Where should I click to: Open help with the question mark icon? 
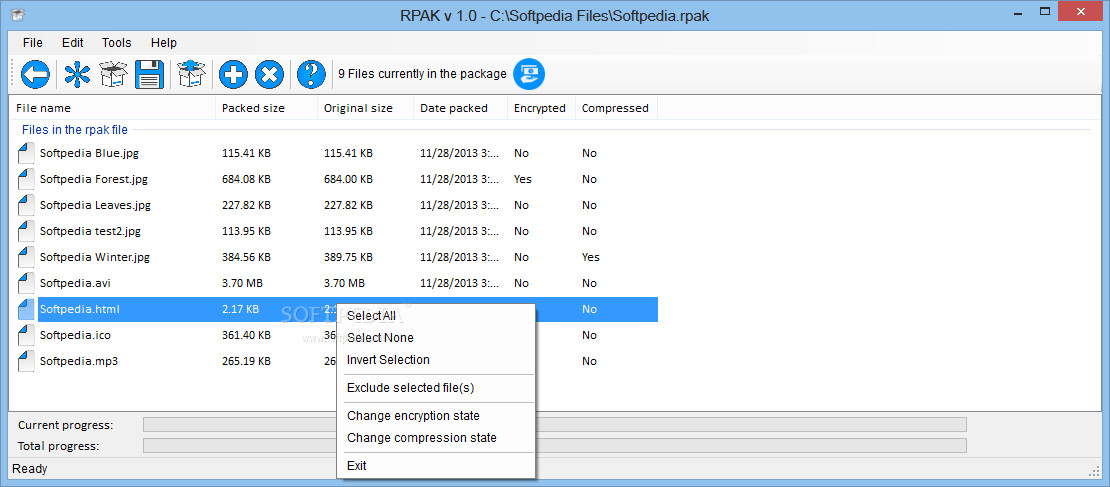pyautogui.click(x=311, y=74)
